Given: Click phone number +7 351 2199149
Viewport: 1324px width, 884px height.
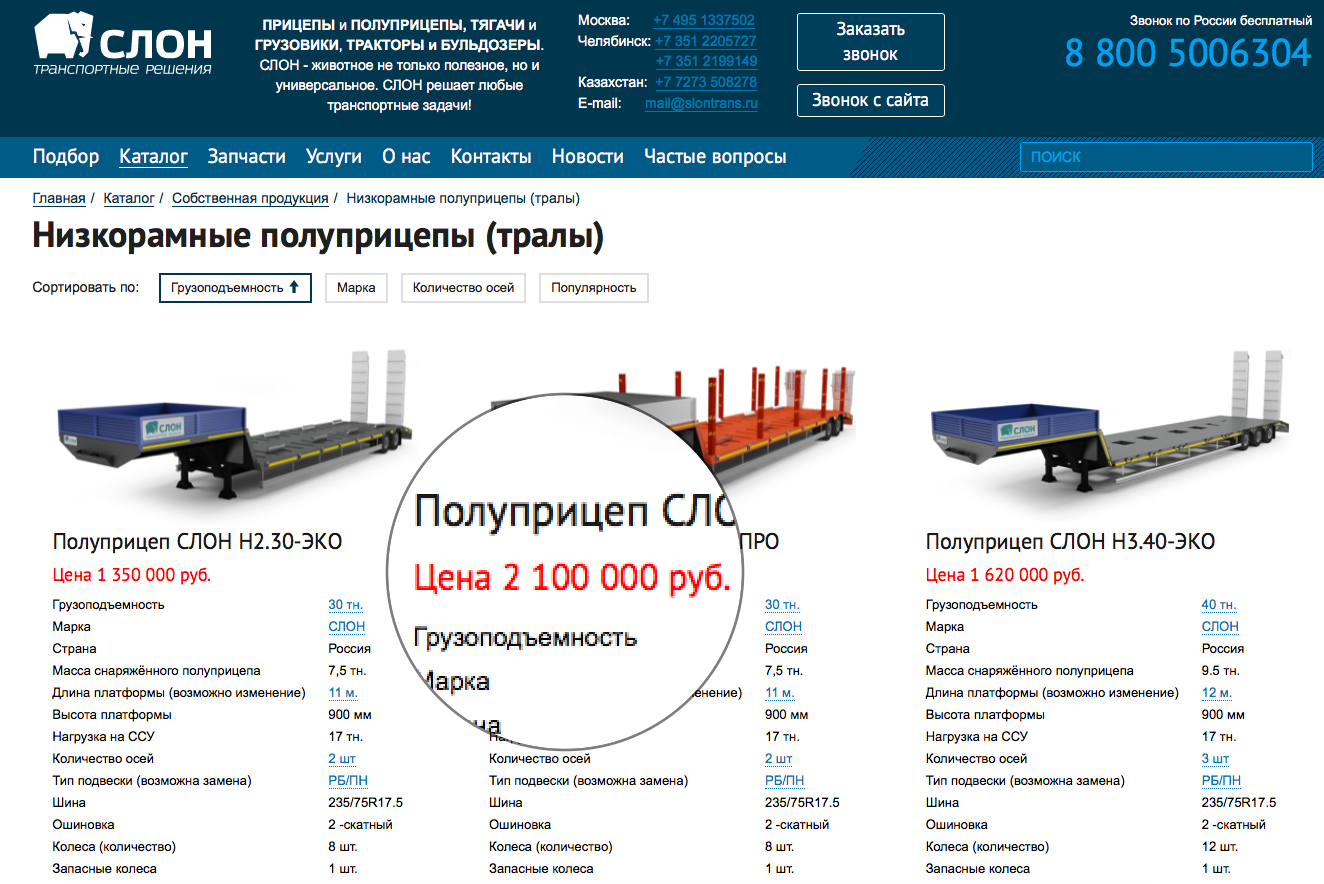Looking at the screenshot, I should coord(706,61).
